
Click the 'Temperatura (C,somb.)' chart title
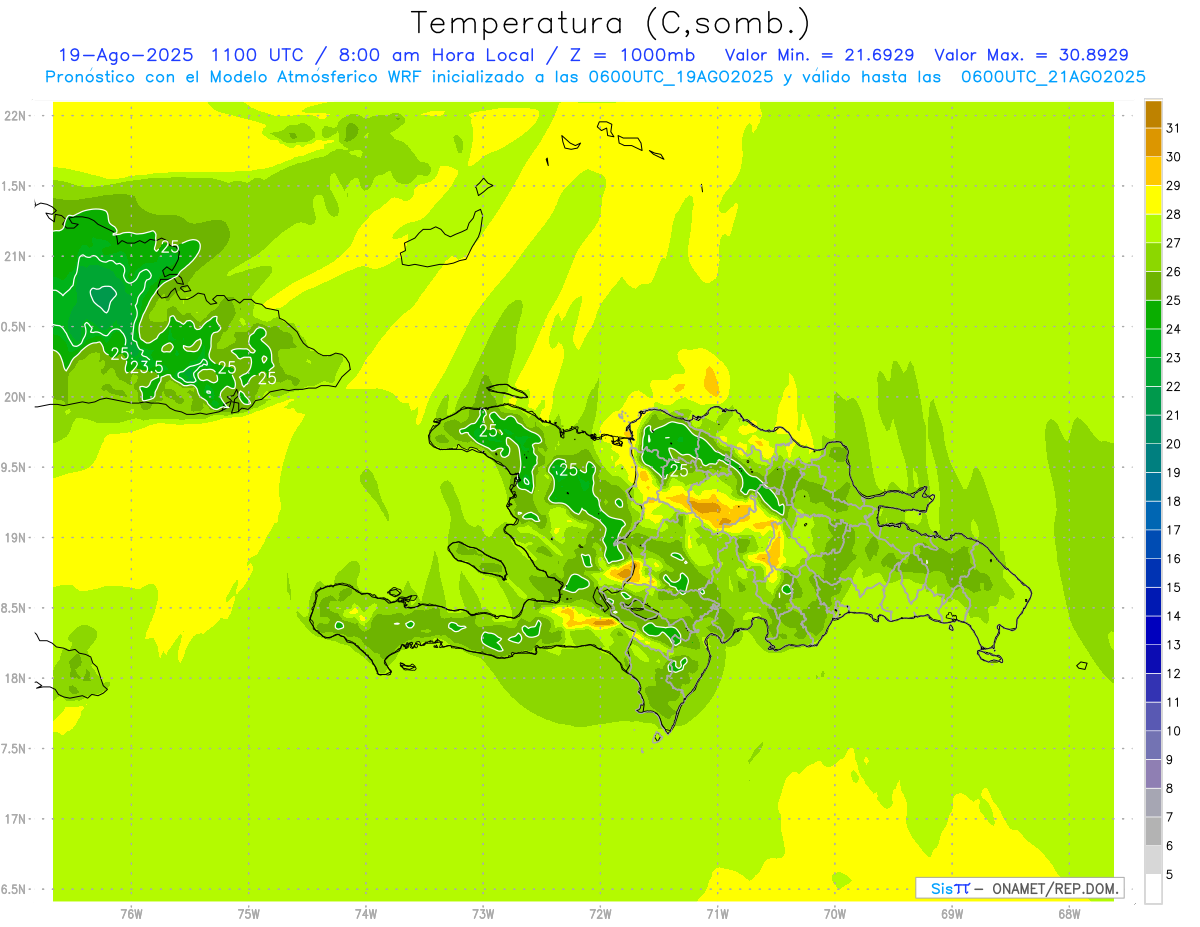pyautogui.click(x=611, y=23)
